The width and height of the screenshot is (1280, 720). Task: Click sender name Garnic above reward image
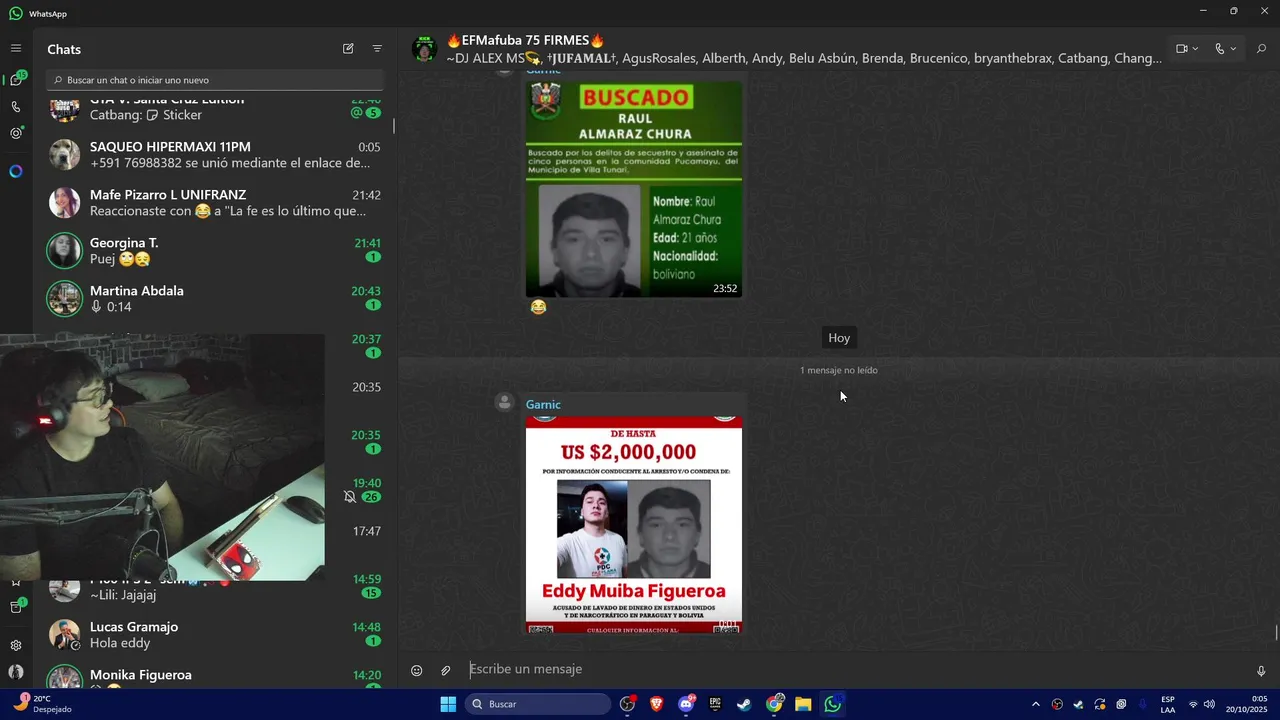click(543, 404)
